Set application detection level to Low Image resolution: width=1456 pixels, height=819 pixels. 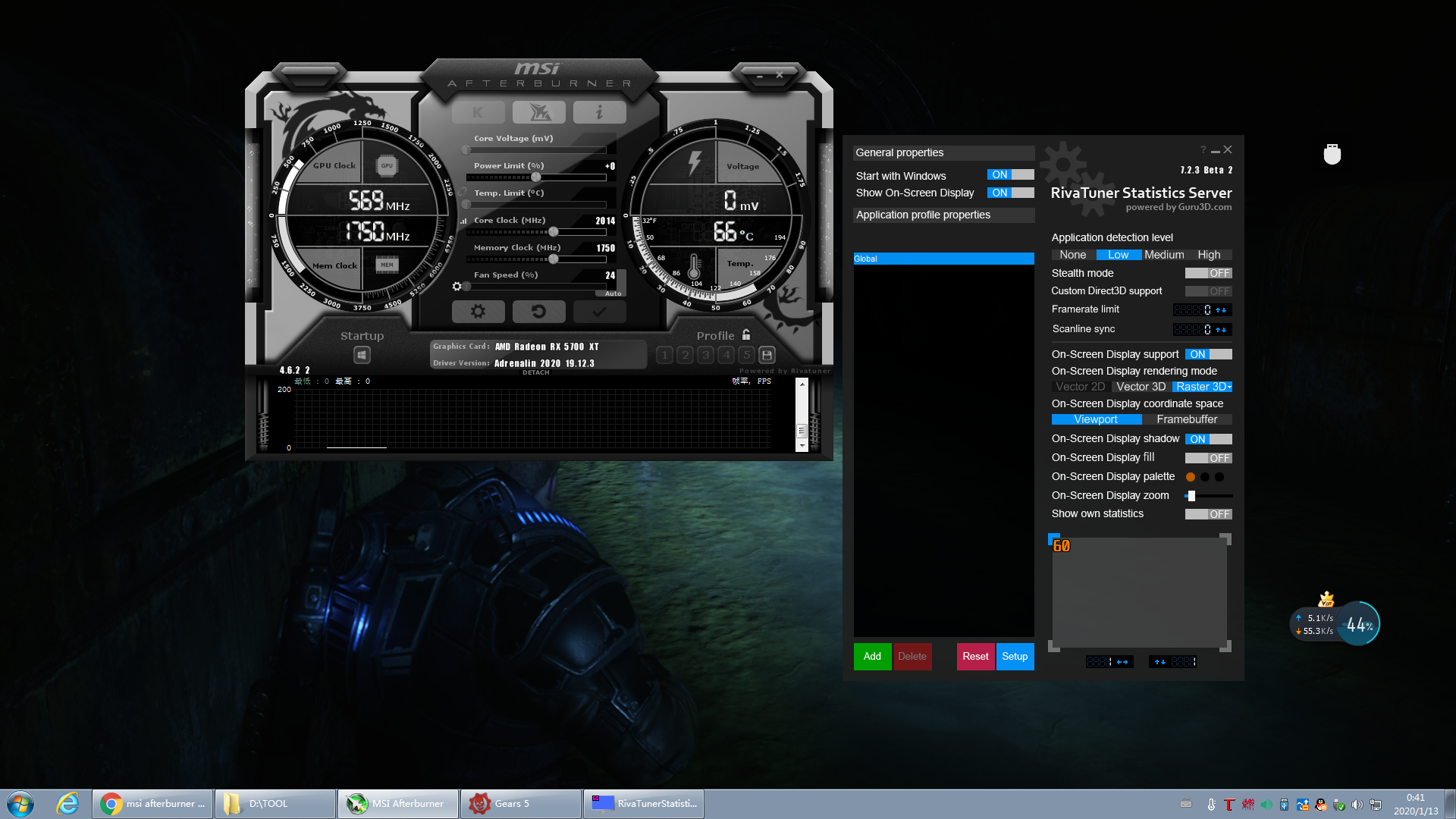tap(1119, 255)
